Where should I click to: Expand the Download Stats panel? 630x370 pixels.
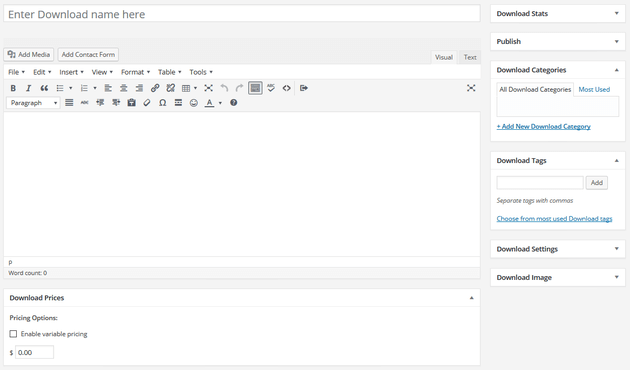click(x=617, y=13)
